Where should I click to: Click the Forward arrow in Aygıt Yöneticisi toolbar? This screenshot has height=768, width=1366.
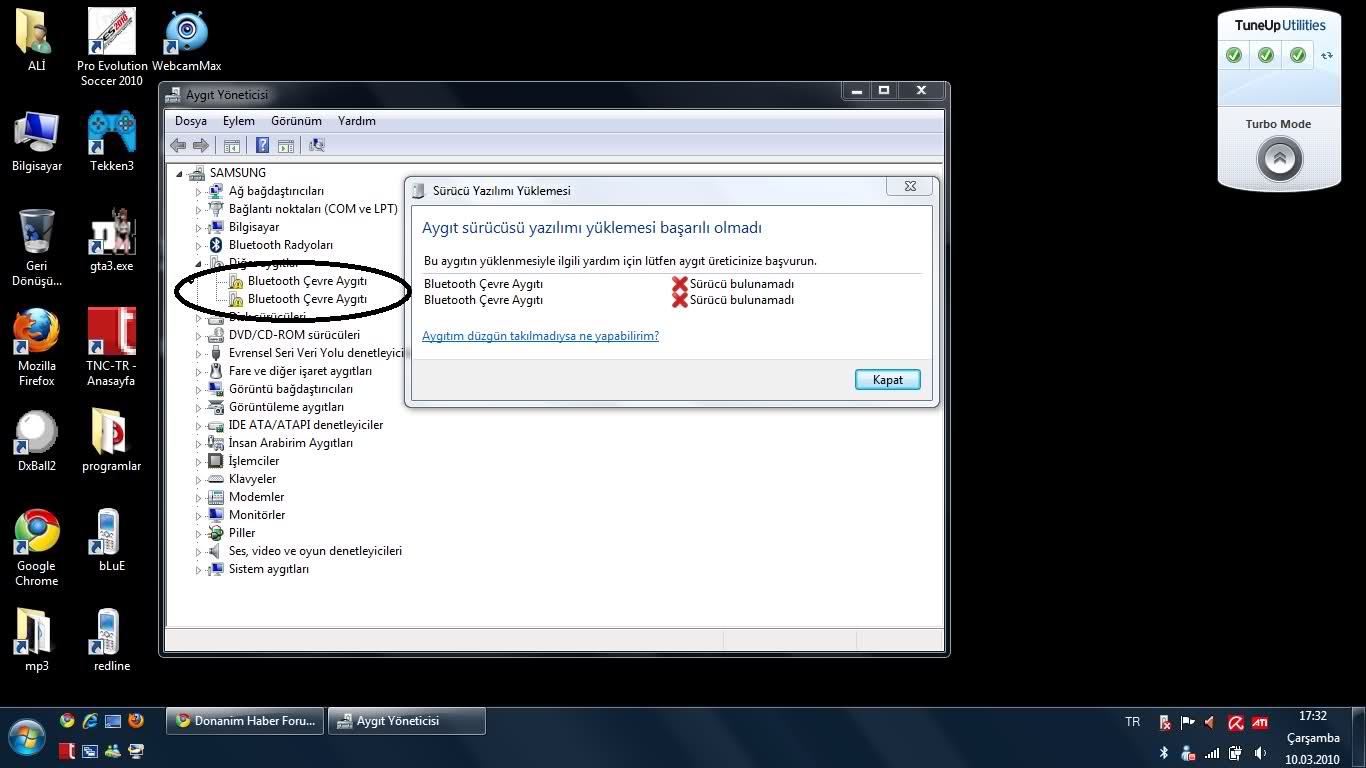[x=201, y=146]
